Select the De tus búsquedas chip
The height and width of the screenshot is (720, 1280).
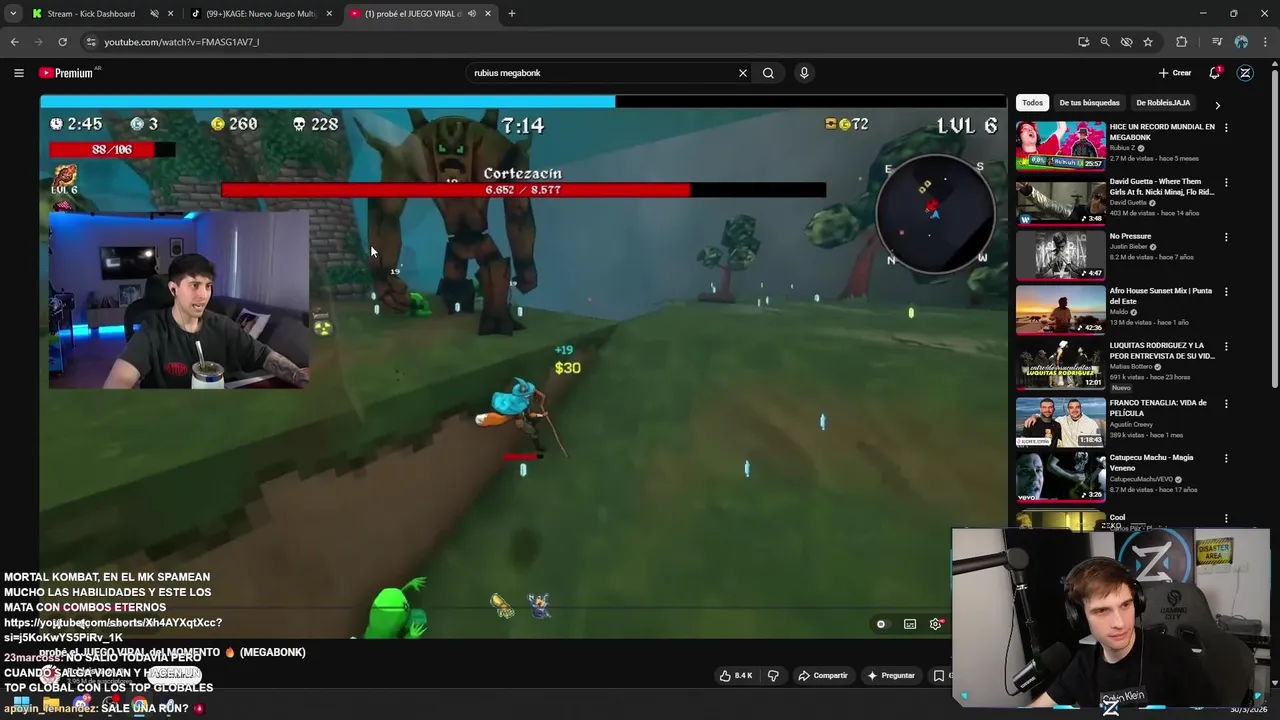[1089, 103]
